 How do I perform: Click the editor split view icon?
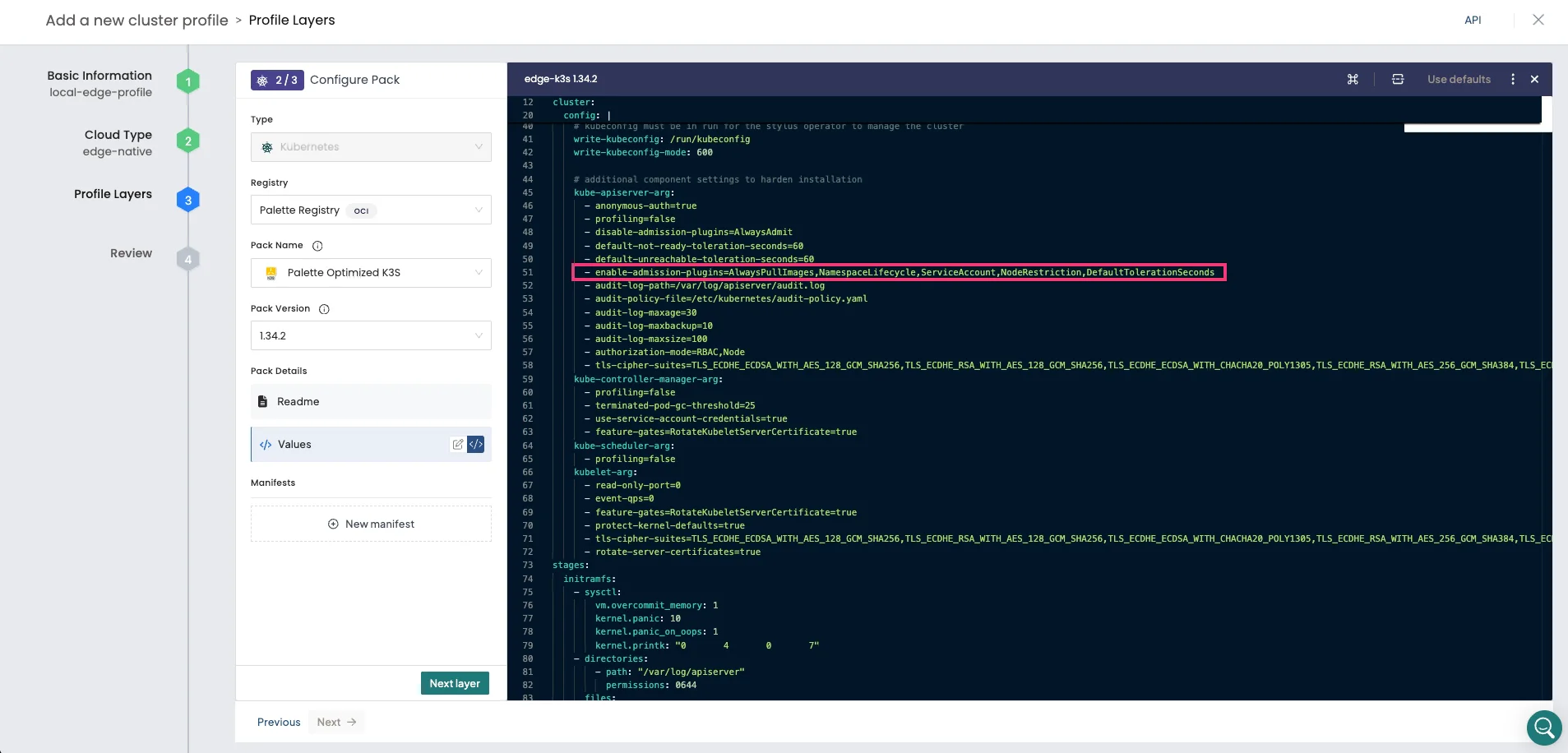coord(1397,79)
